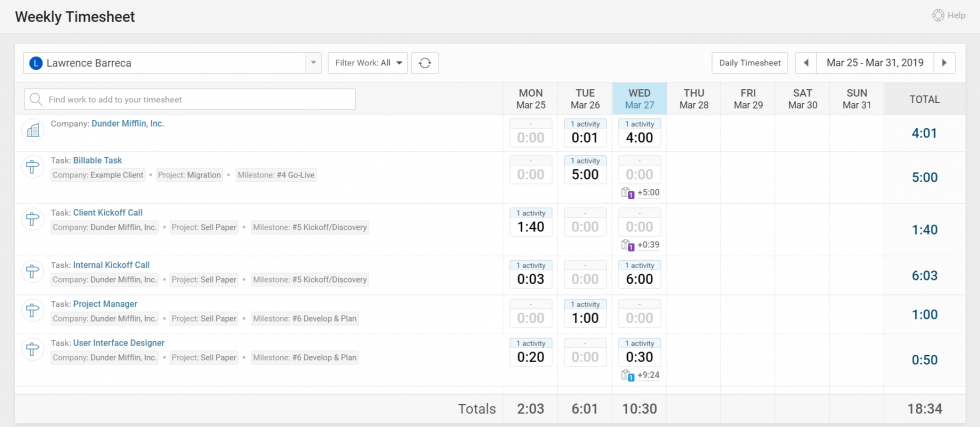Open the Dunder Mifflin, Inc. company link
The image size is (980, 427).
(x=128, y=124)
